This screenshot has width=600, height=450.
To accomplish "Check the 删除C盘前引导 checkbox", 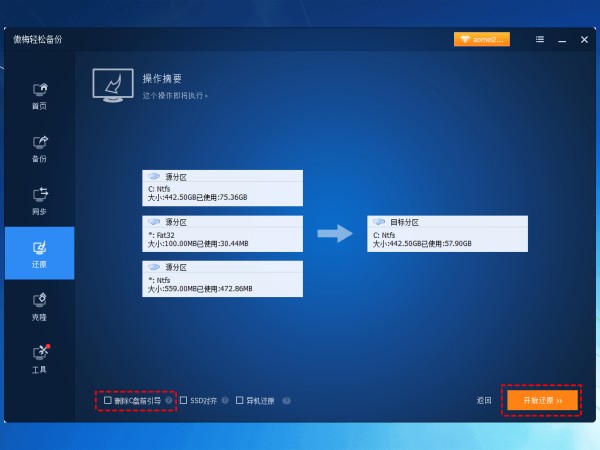I will (x=108, y=400).
